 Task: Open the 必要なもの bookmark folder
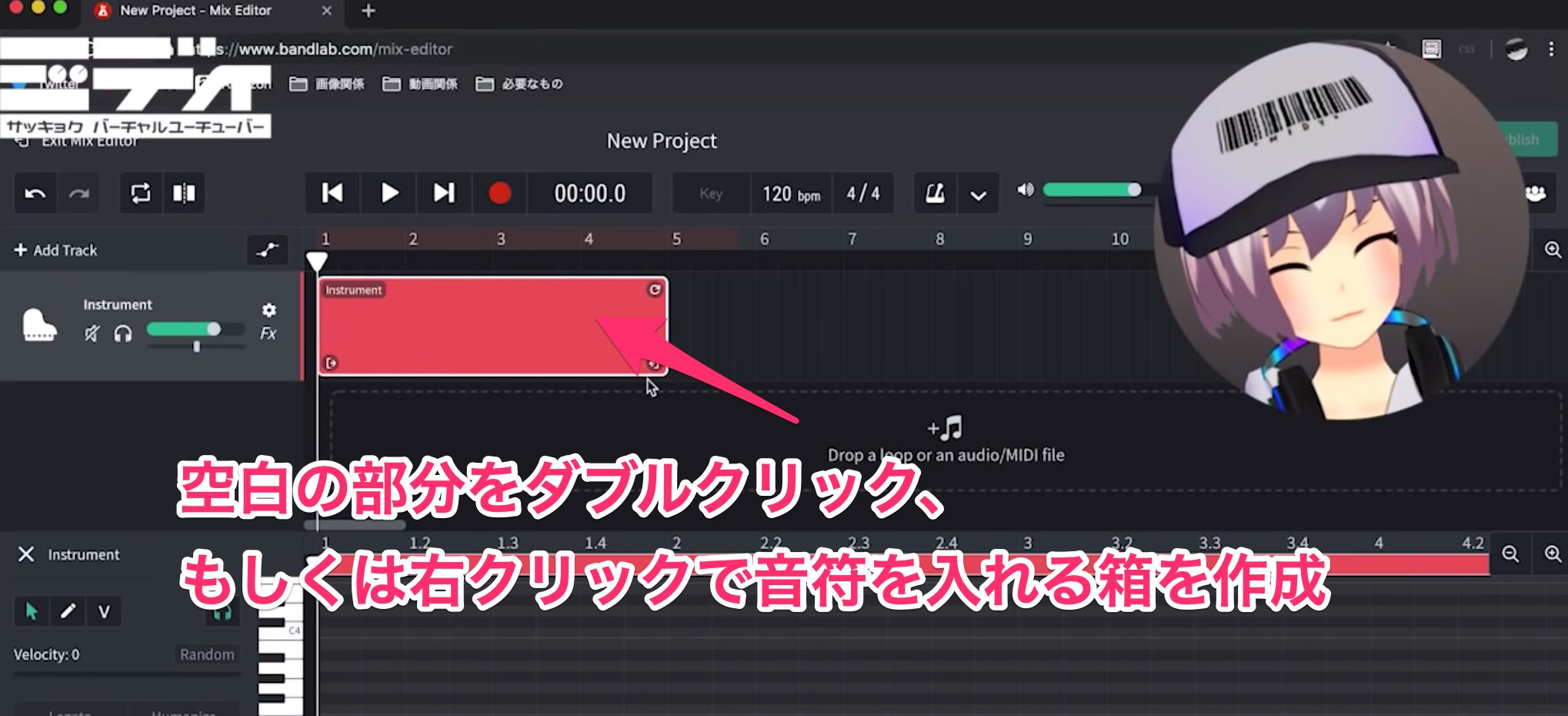[x=519, y=84]
